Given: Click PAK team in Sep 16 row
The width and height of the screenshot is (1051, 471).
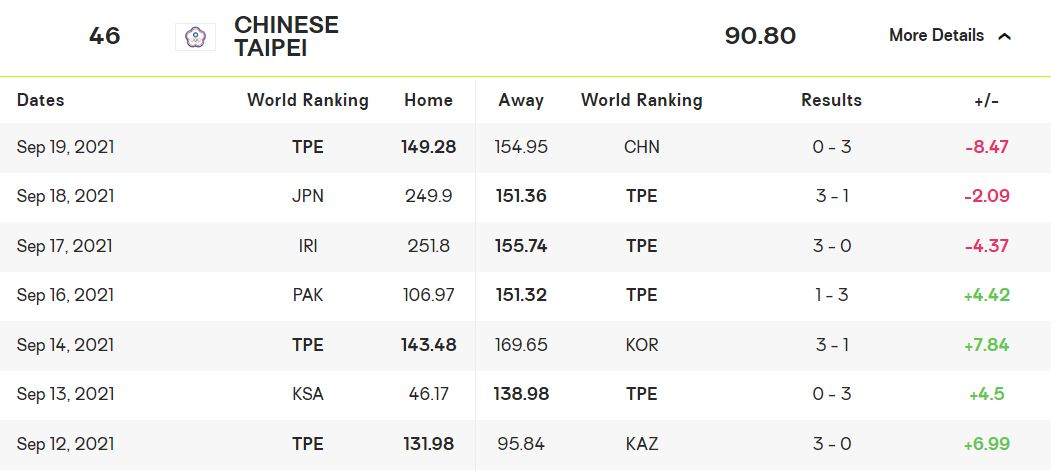Looking at the screenshot, I should click(x=308, y=295).
